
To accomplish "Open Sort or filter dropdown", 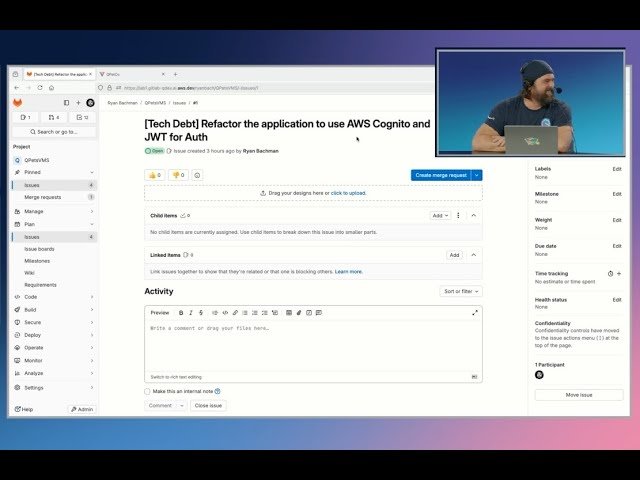I will [x=461, y=291].
